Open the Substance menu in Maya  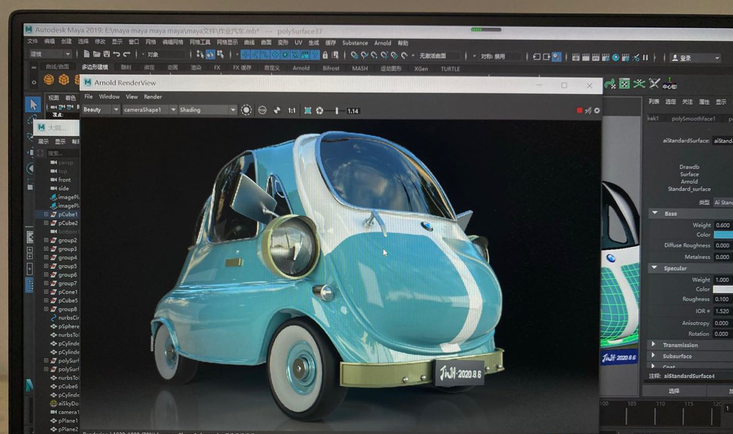(x=355, y=43)
